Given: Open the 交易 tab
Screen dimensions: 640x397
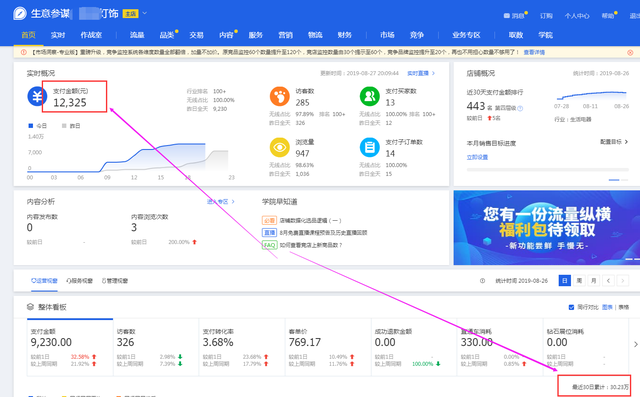Looking at the screenshot, I should pyautogui.click(x=196, y=35).
